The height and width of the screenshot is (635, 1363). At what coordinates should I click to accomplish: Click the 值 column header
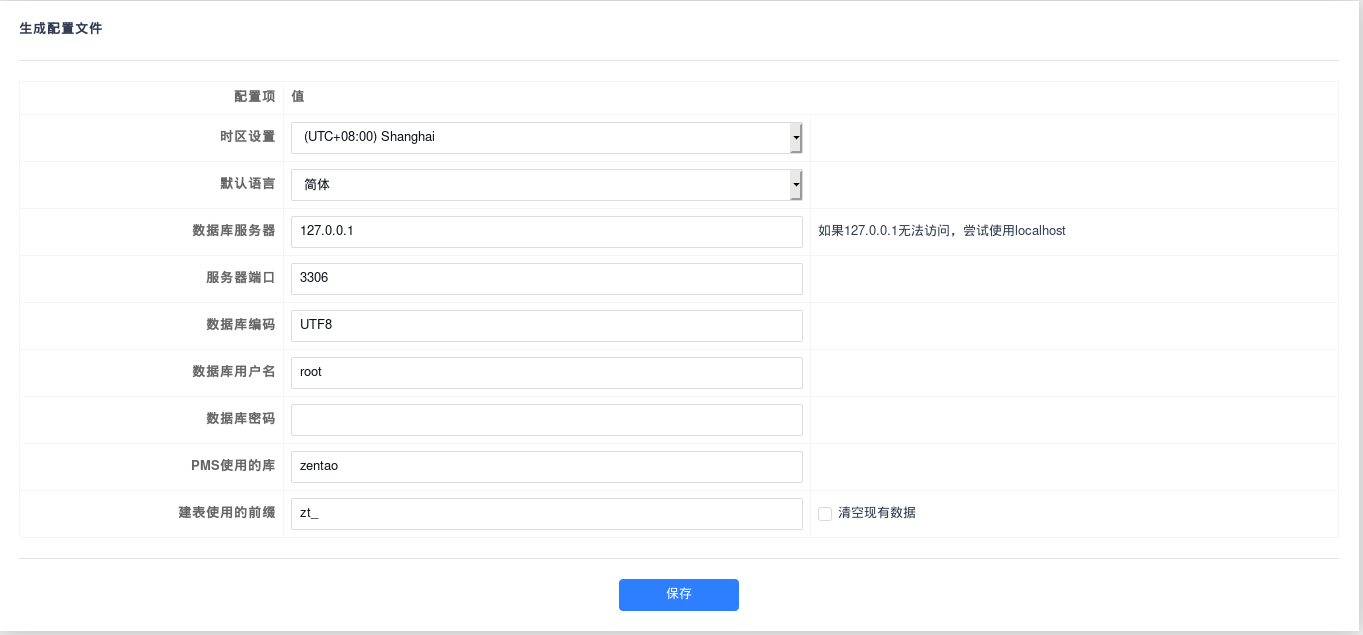(x=298, y=97)
